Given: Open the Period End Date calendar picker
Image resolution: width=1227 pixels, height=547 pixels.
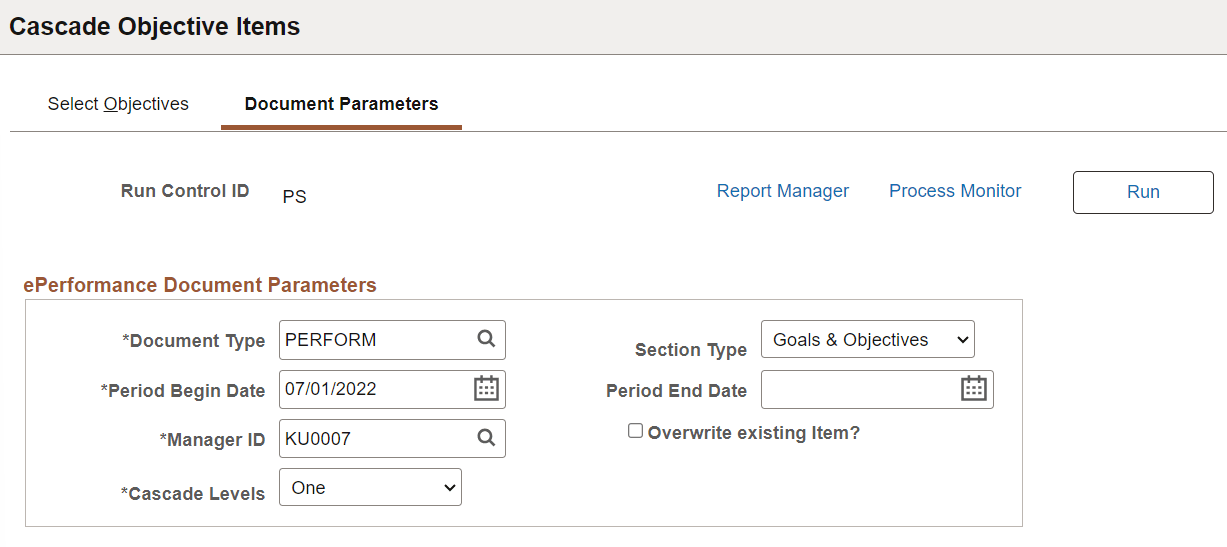Looking at the screenshot, I should click(x=974, y=389).
